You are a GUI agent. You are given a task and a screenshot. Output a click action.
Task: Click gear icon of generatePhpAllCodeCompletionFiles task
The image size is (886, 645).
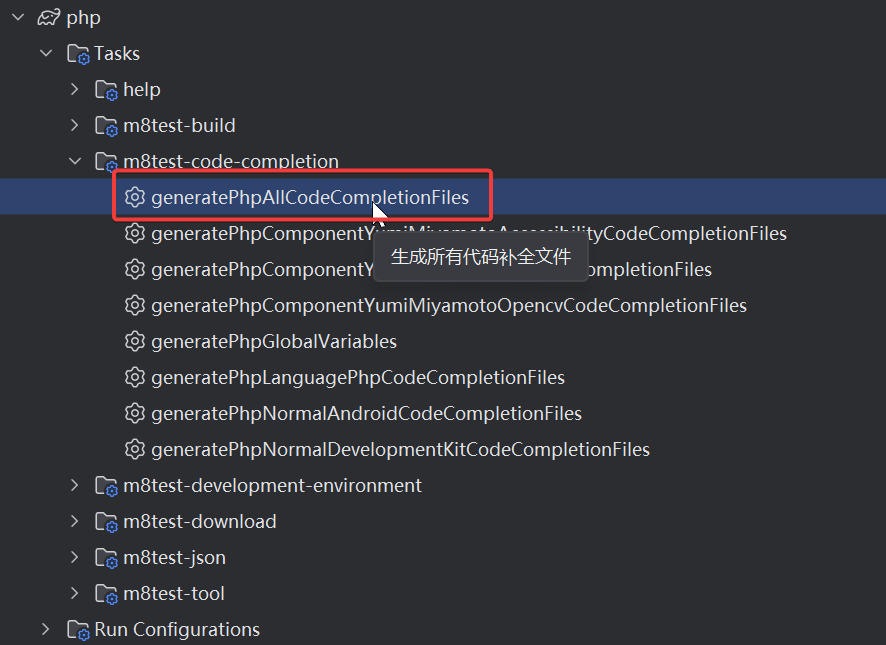pos(135,198)
